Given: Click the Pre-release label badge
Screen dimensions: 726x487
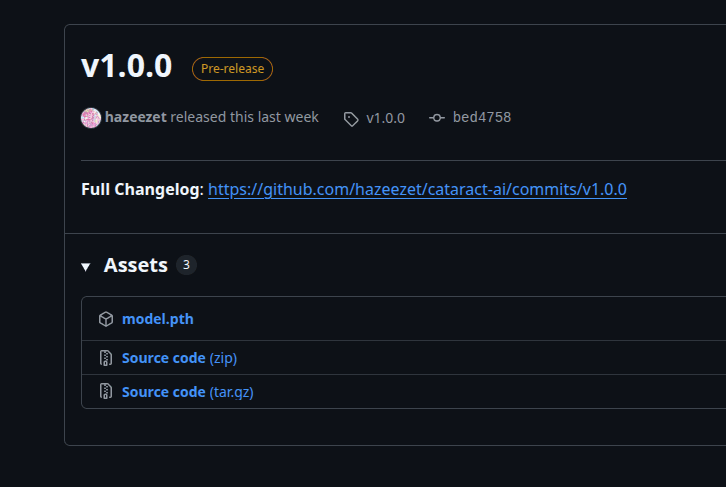Looking at the screenshot, I should click(232, 69).
